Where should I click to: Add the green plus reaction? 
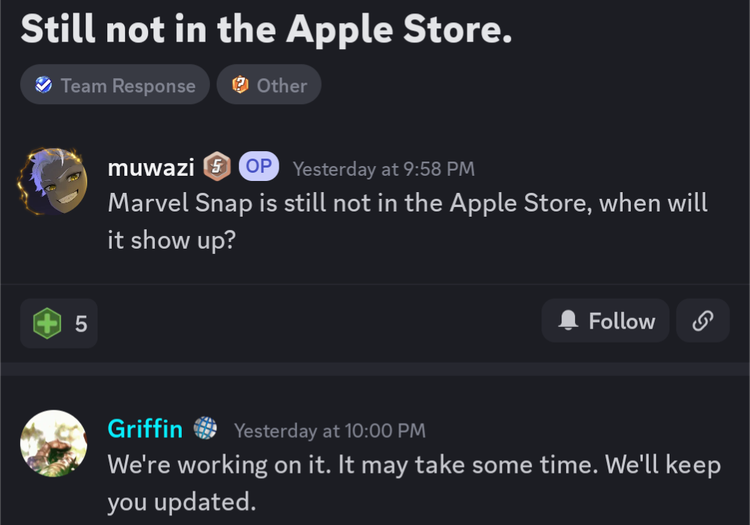click(59, 323)
